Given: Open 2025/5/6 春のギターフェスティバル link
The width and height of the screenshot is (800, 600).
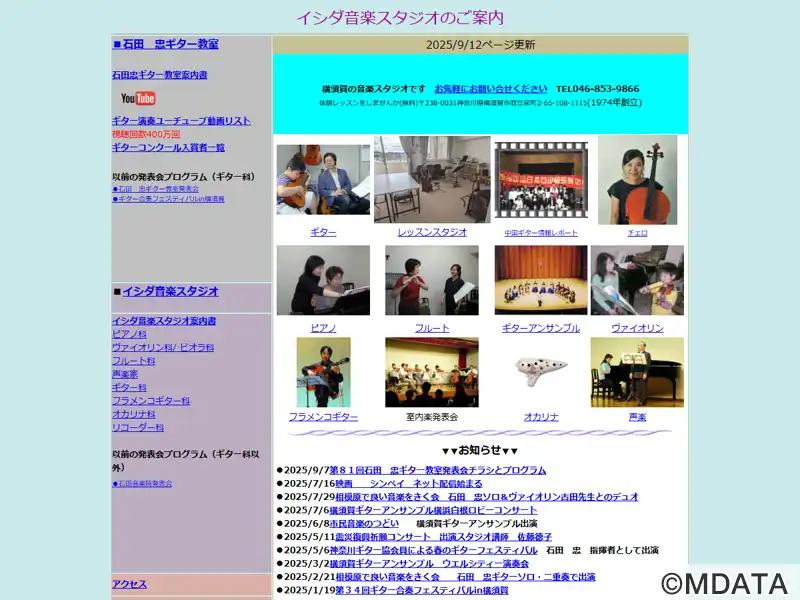Looking at the screenshot, I should pos(434,550).
